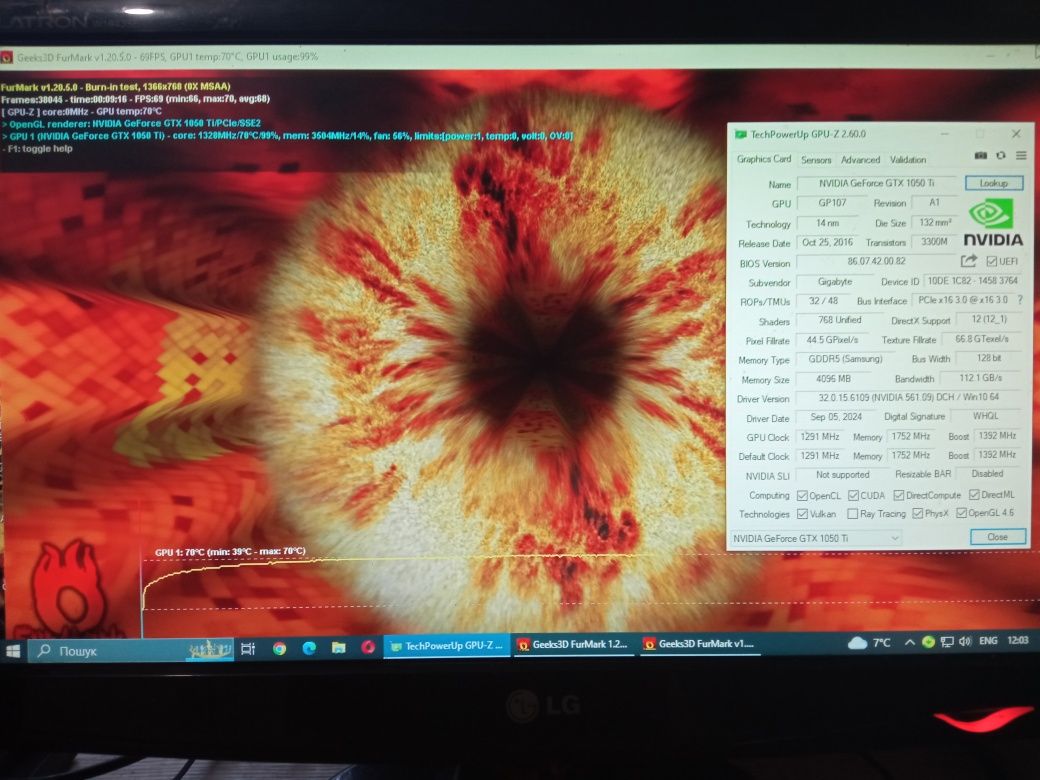
Task: Toggle the CUDA checkbox
Action: (854, 495)
